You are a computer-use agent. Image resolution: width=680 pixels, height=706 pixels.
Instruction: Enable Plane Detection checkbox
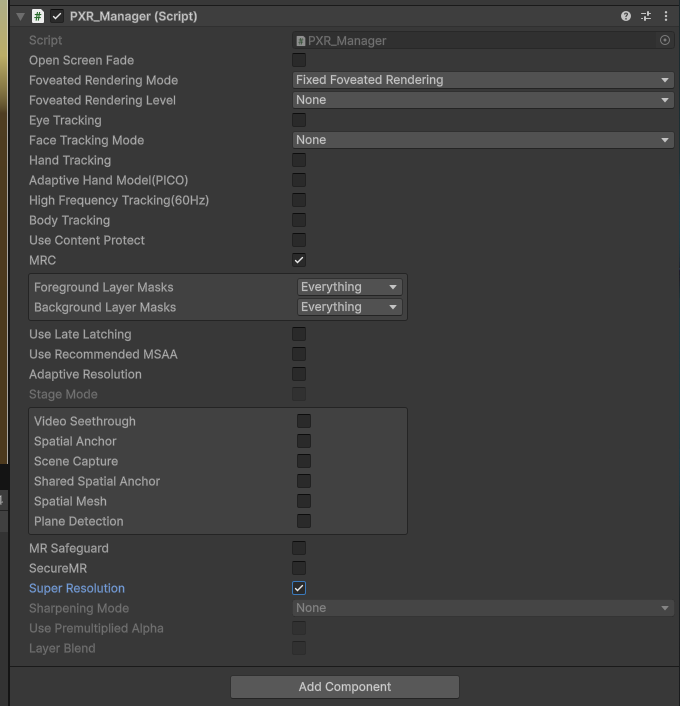click(x=304, y=521)
